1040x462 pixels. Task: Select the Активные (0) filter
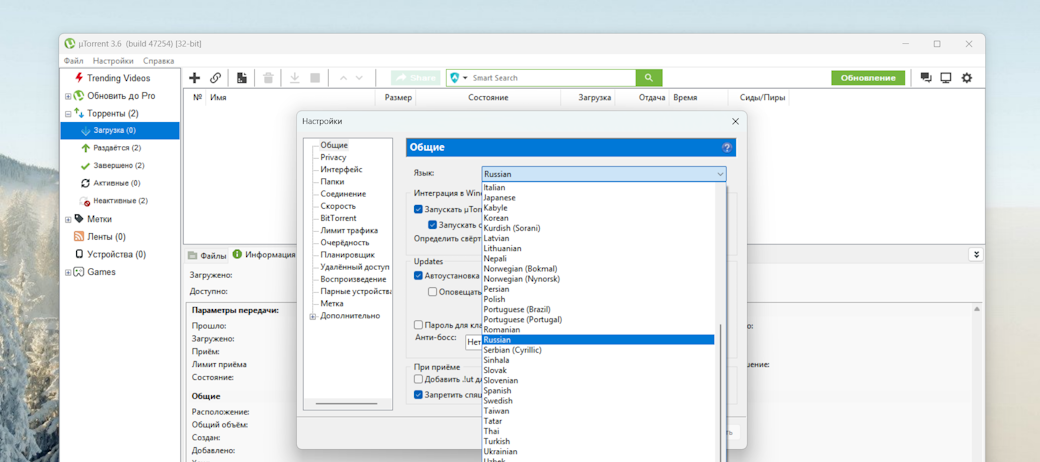click(x=111, y=183)
